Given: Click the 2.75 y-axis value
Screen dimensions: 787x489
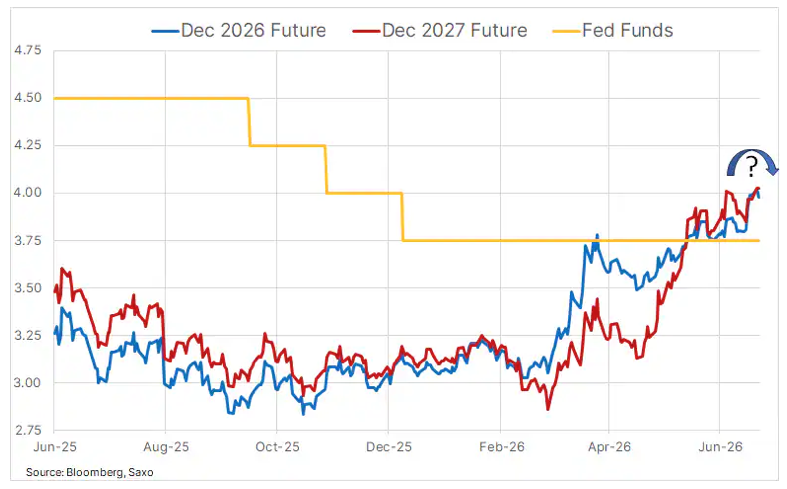Looking at the screenshot, I should click(28, 431).
